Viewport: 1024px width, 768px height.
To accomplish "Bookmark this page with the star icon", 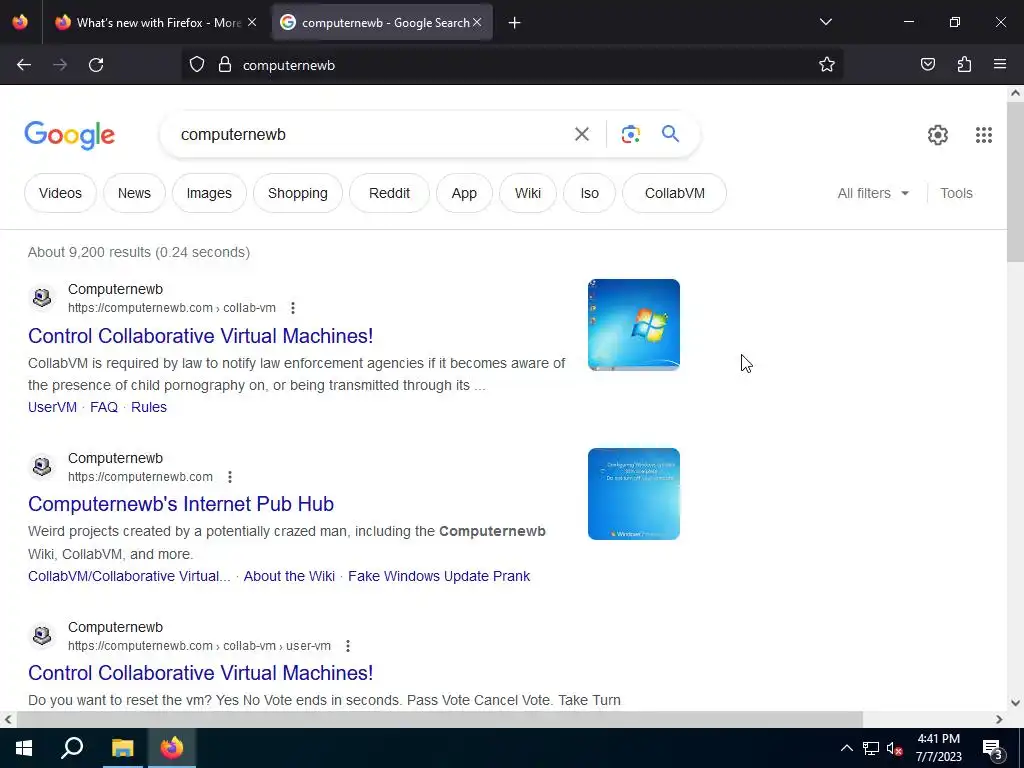I will click(x=827, y=65).
